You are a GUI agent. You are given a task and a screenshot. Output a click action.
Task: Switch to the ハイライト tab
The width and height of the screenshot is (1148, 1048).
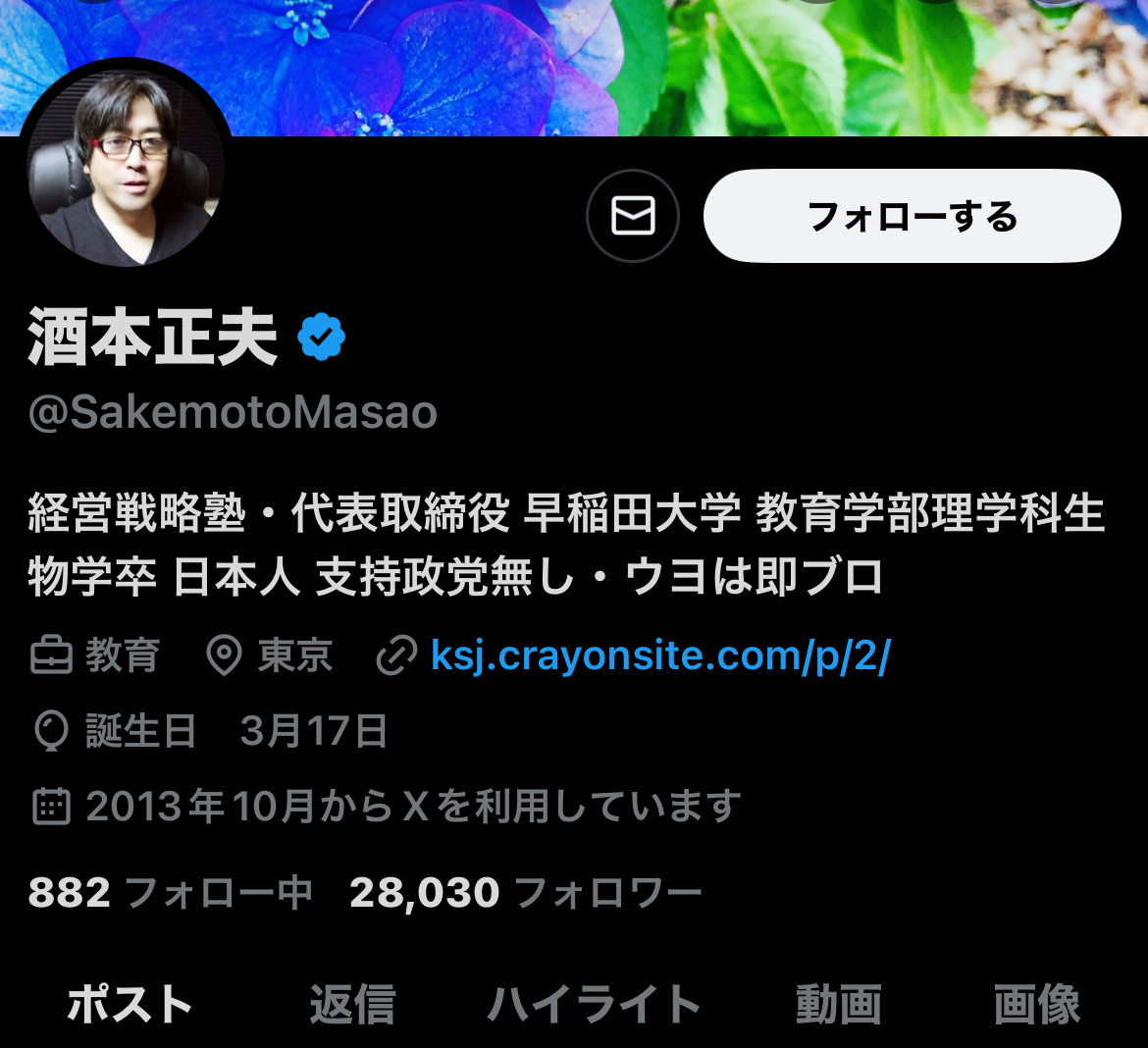coord(595,1004)
